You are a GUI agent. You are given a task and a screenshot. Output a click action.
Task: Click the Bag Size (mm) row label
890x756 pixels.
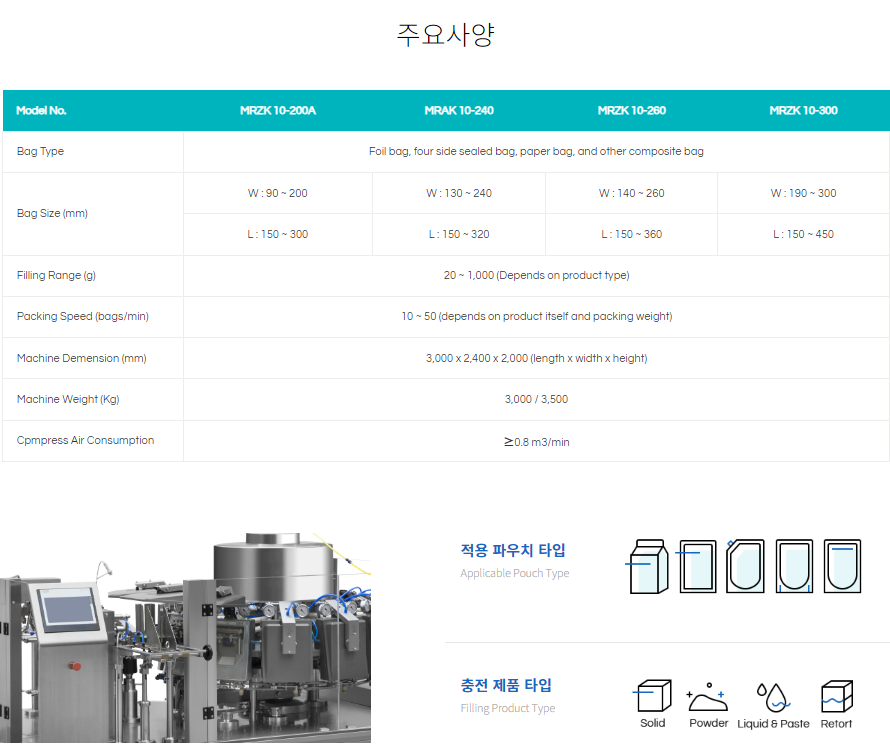click(x=52, y=213)
